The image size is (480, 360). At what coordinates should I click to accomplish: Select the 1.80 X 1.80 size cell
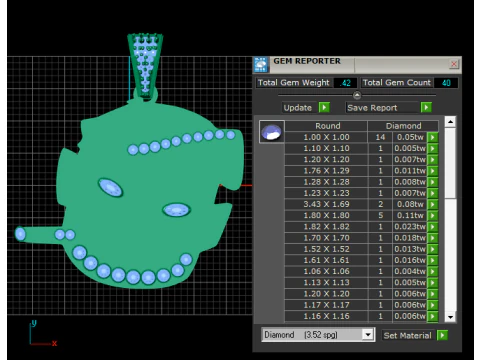point(326,215)
